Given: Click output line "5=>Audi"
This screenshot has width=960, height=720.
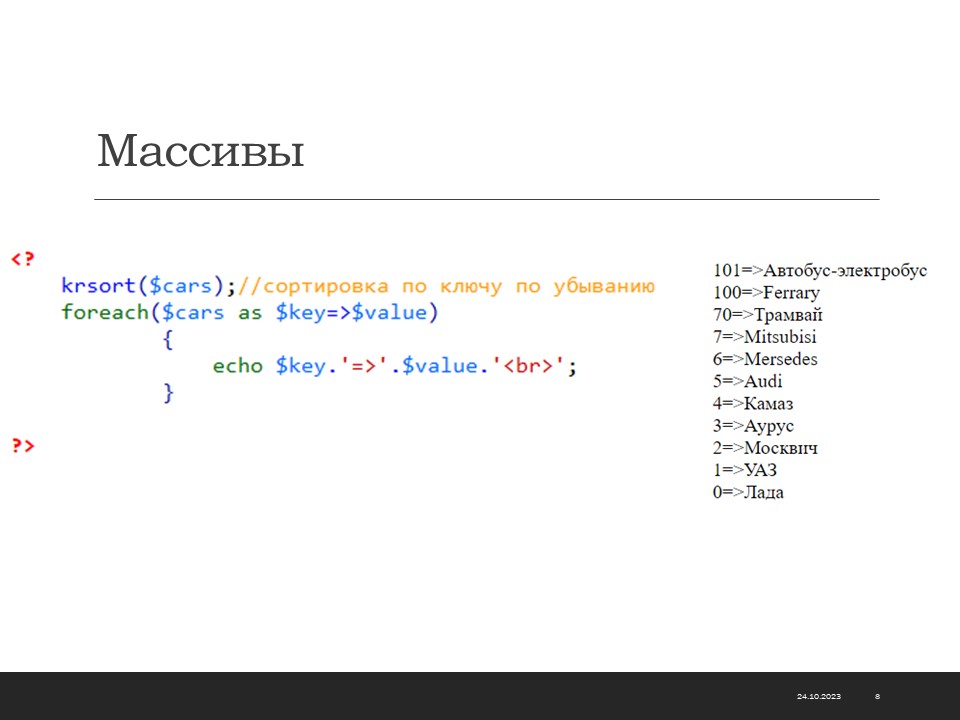Looking at the screenshot, I should click(748, 381).
